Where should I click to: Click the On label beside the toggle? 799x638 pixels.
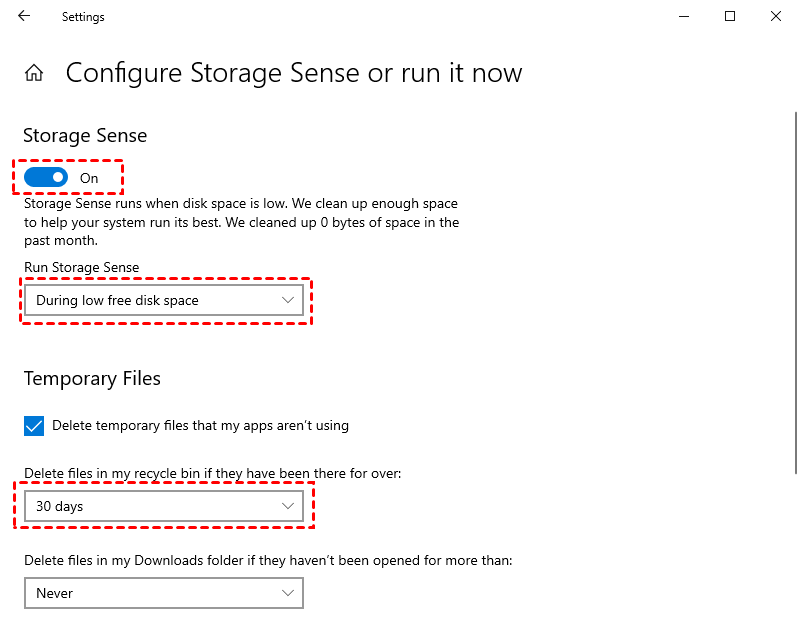(90, 178)
